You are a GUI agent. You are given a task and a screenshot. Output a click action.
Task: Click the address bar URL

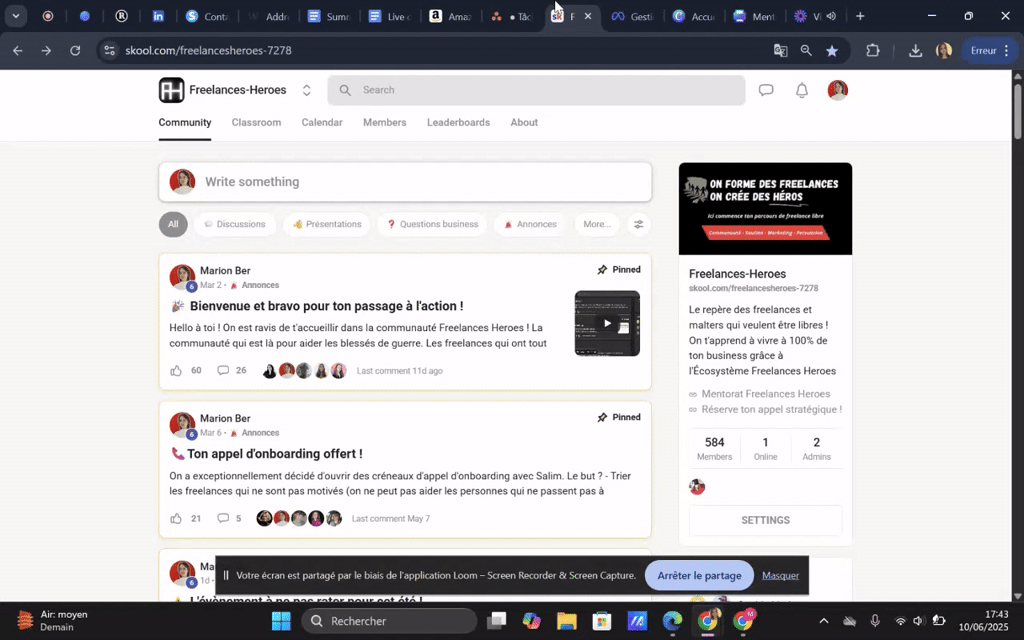pyautogui.click(x=208, y=50)
